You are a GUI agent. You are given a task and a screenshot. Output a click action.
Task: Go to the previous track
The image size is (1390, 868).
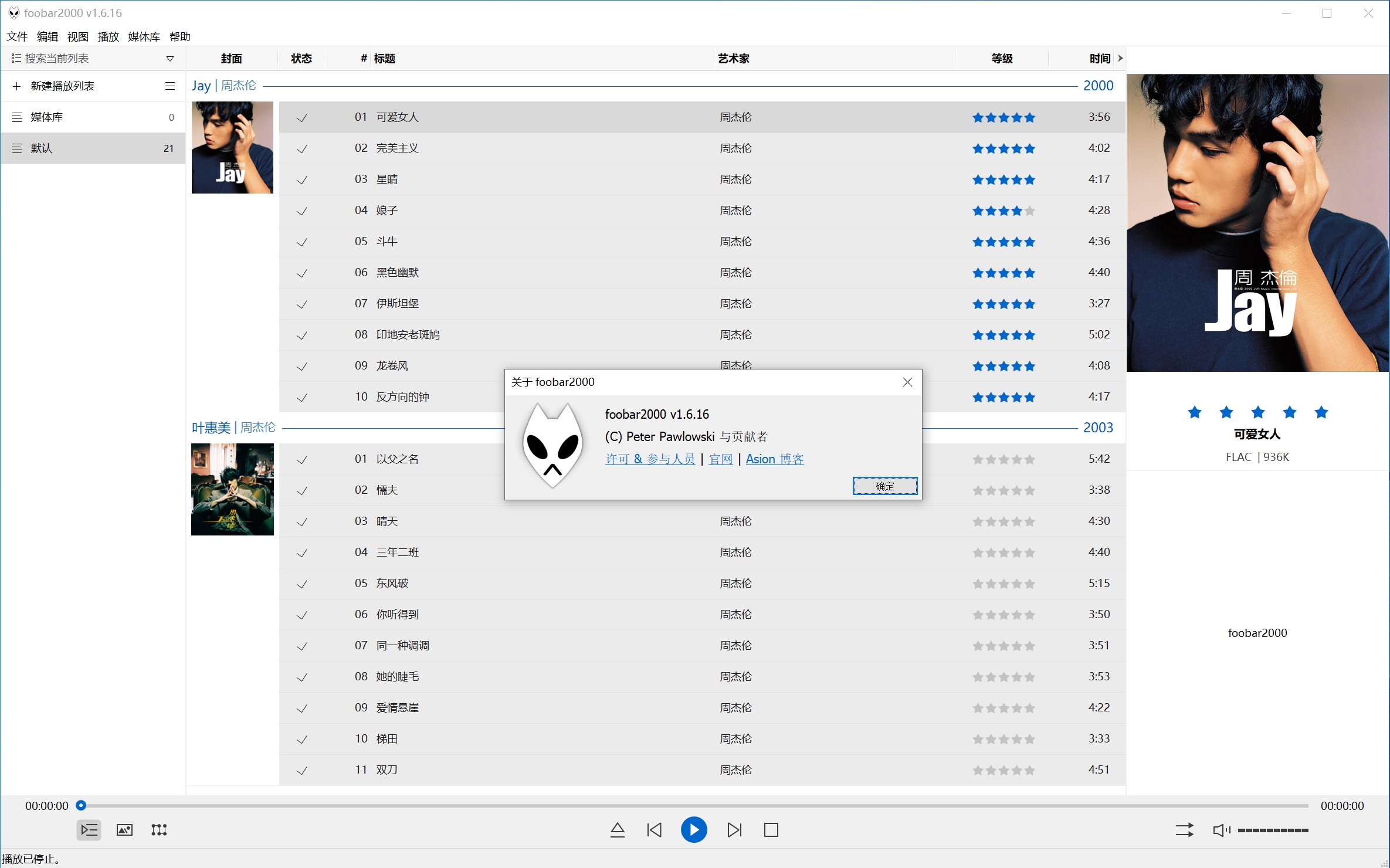click(x=655, y=830)
